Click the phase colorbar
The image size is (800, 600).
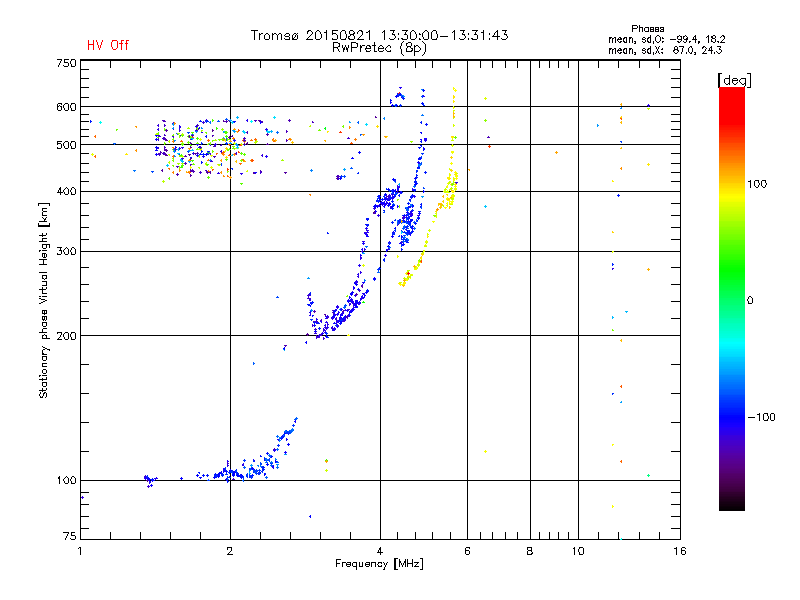click(732, 299)
